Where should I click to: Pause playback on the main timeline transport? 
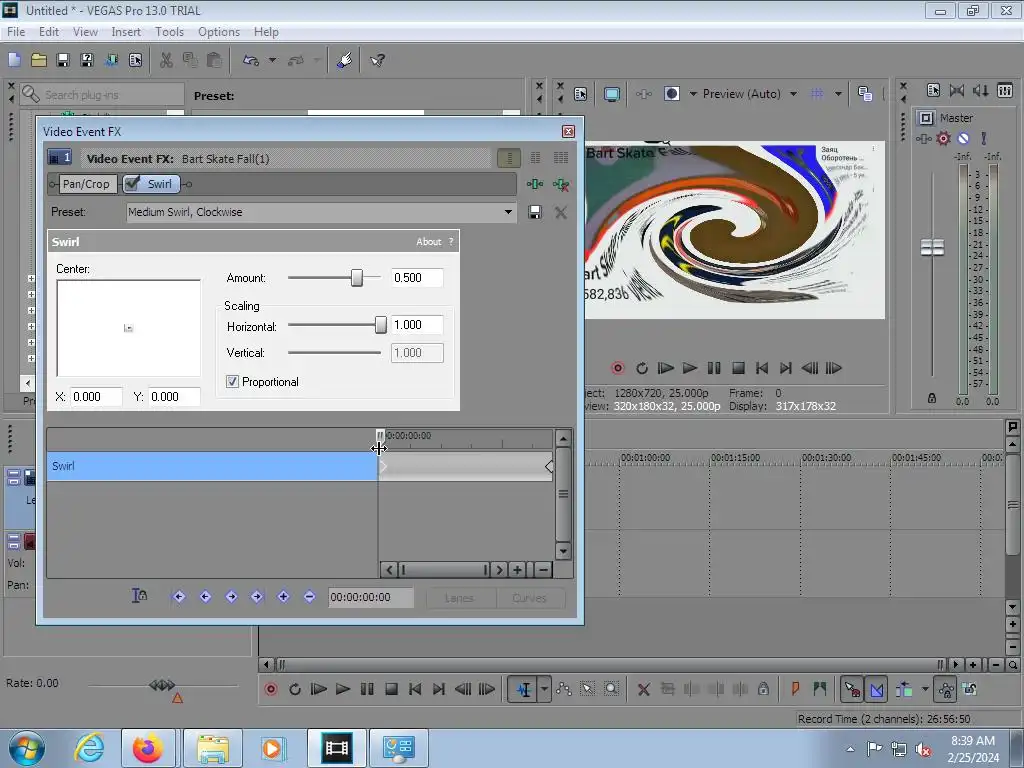click(367, 689)
